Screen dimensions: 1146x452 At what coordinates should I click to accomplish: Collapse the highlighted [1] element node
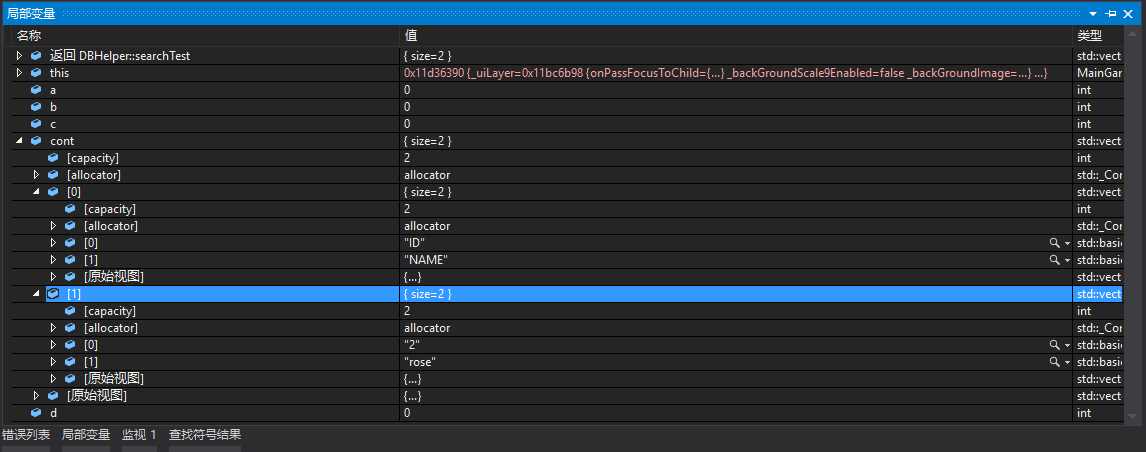tap(37, 294)
